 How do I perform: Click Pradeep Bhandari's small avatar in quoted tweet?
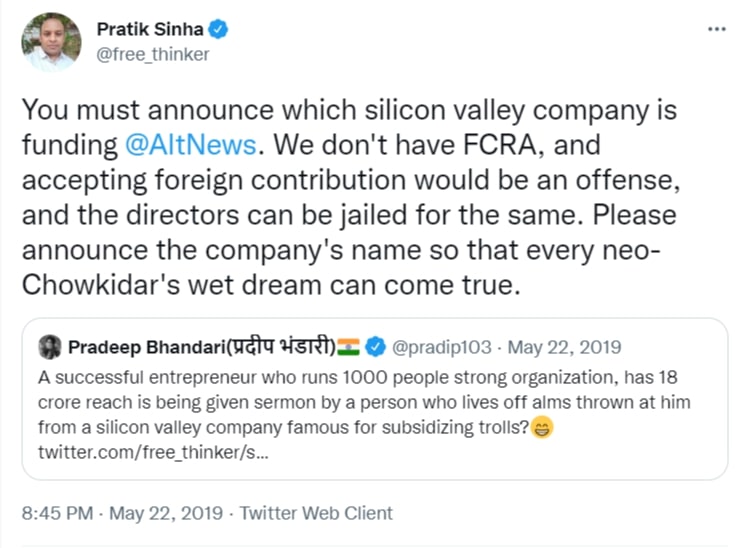[49, 347]
